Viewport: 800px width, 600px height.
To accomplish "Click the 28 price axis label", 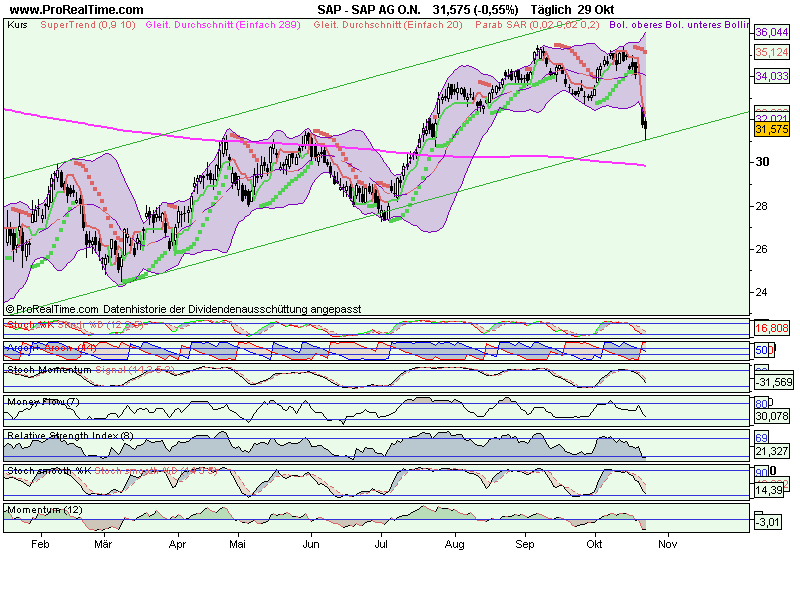I will [x=762, y=206].
